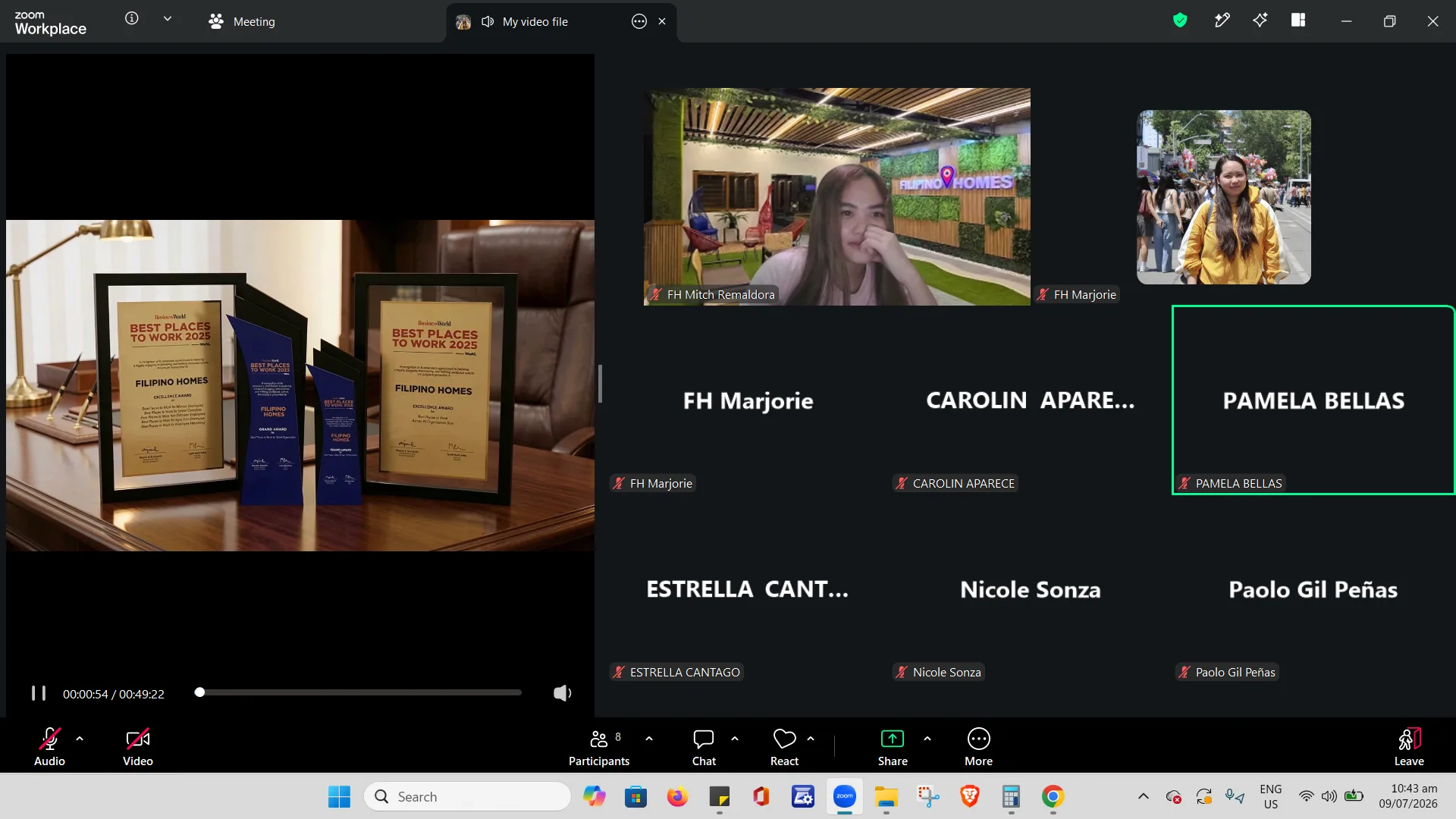Open the Zoom app taskbar icon
This screenshot has height=819, width=1456.
(845, 796)
